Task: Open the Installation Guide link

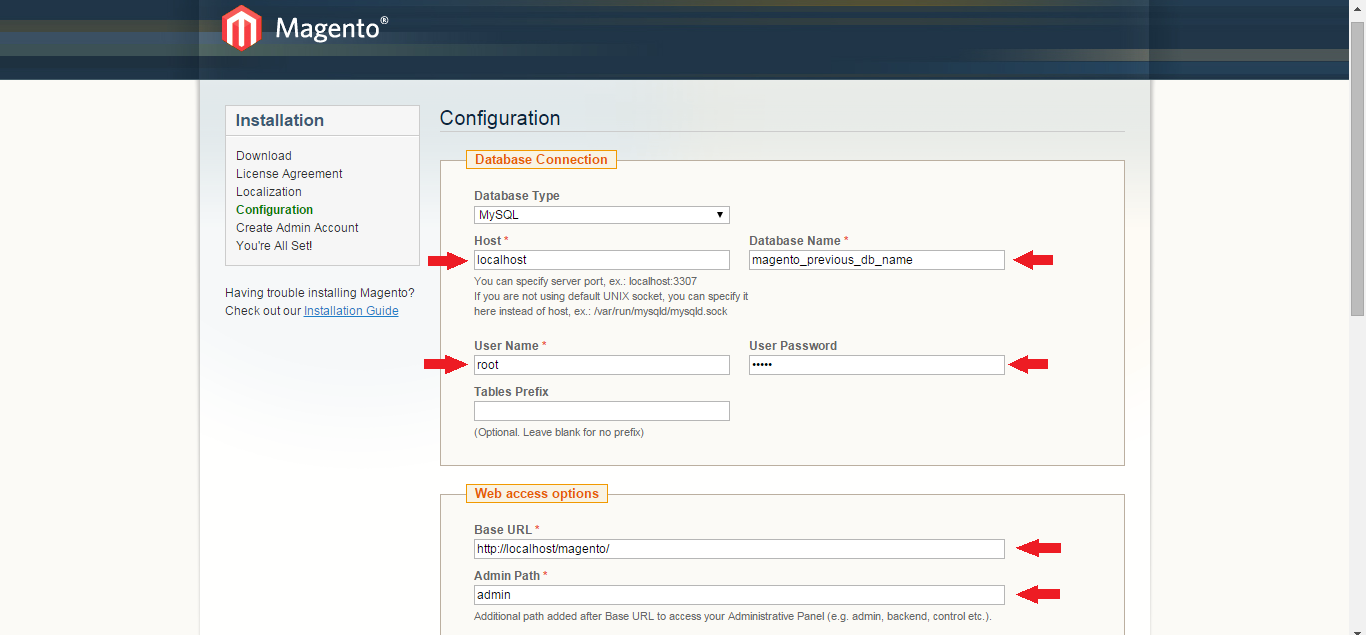Action: coord(351,311)
